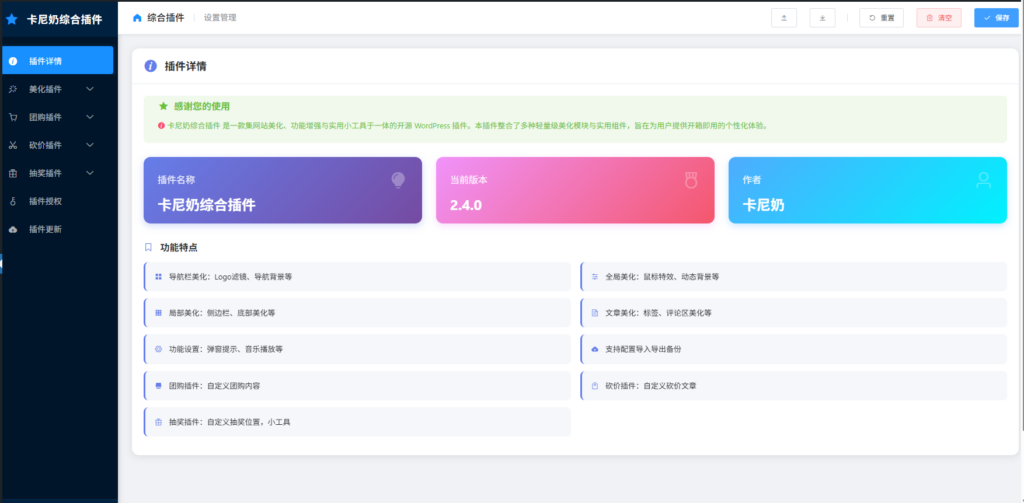This screenshot has width=1024, height=503.
Task: Open 插件更新 in the sidebar
Action: pos(46,229)
